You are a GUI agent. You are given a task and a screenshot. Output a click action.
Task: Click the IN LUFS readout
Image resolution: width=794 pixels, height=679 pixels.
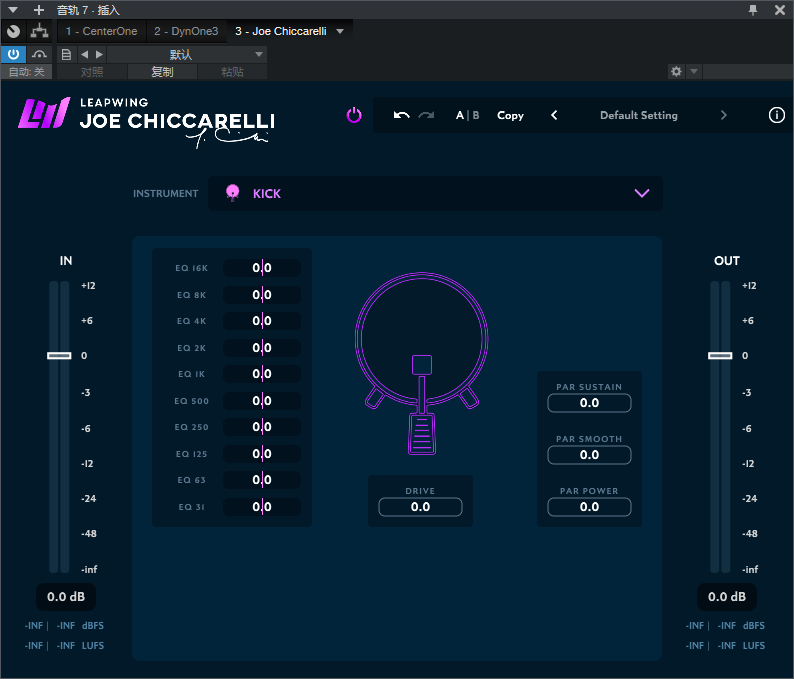64,646
